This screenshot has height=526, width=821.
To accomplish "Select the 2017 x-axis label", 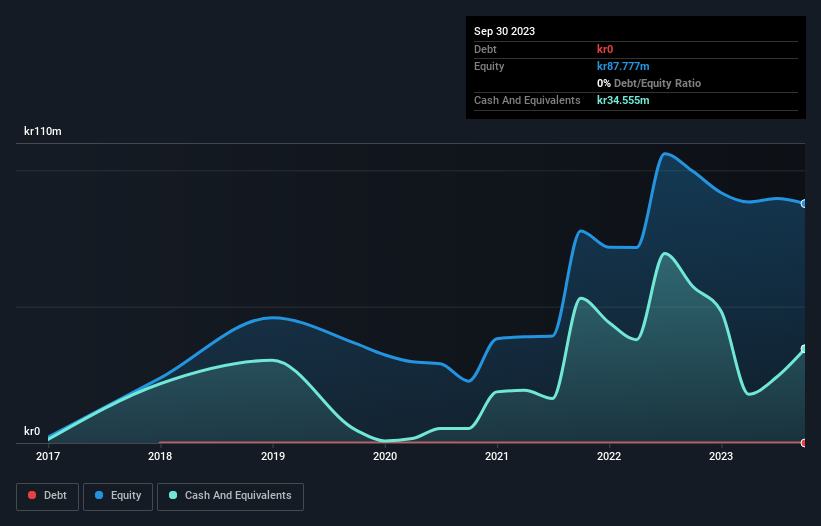I will coord(48,456).
